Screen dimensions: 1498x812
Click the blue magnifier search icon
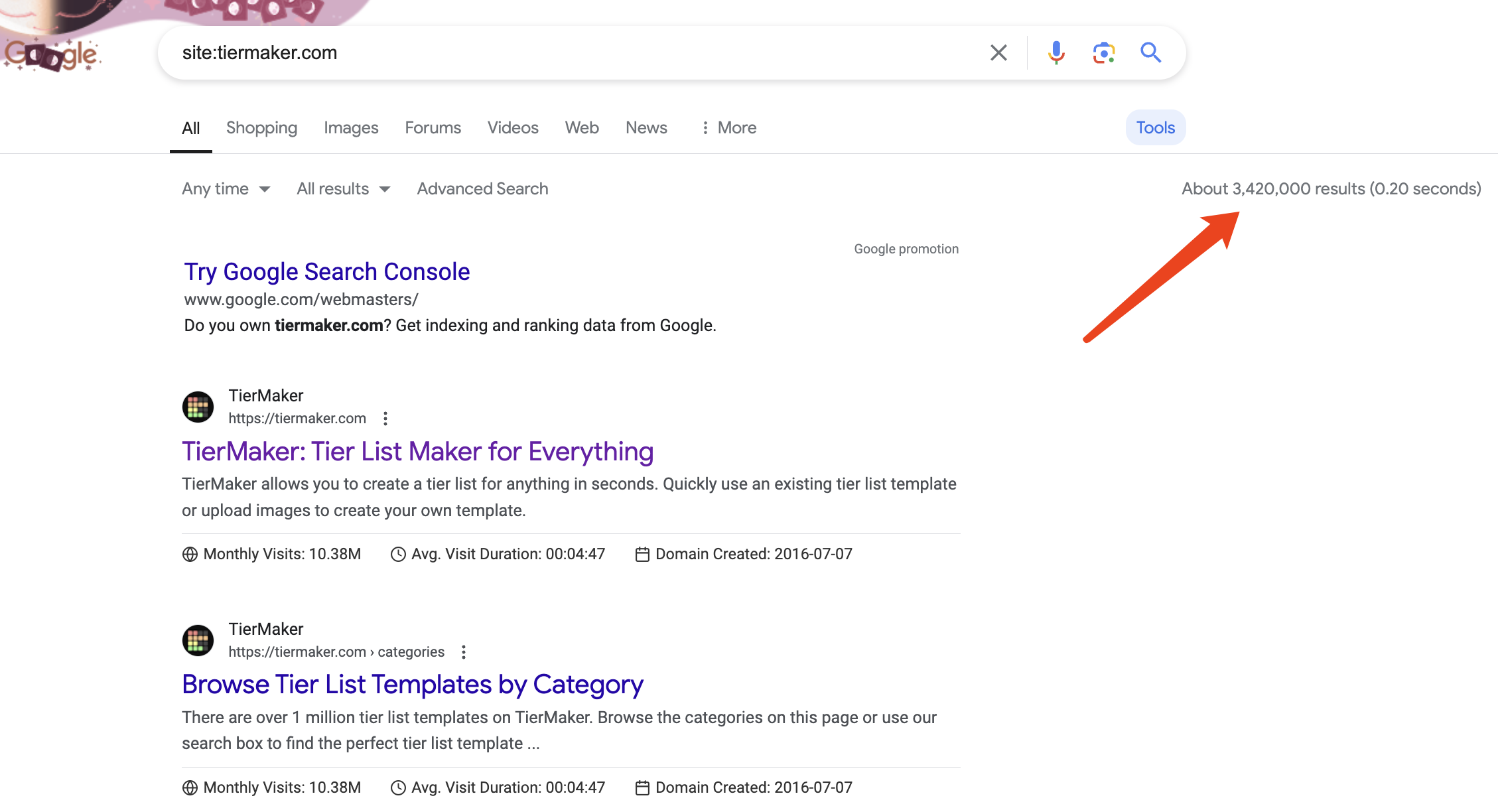coord(1150,52)
